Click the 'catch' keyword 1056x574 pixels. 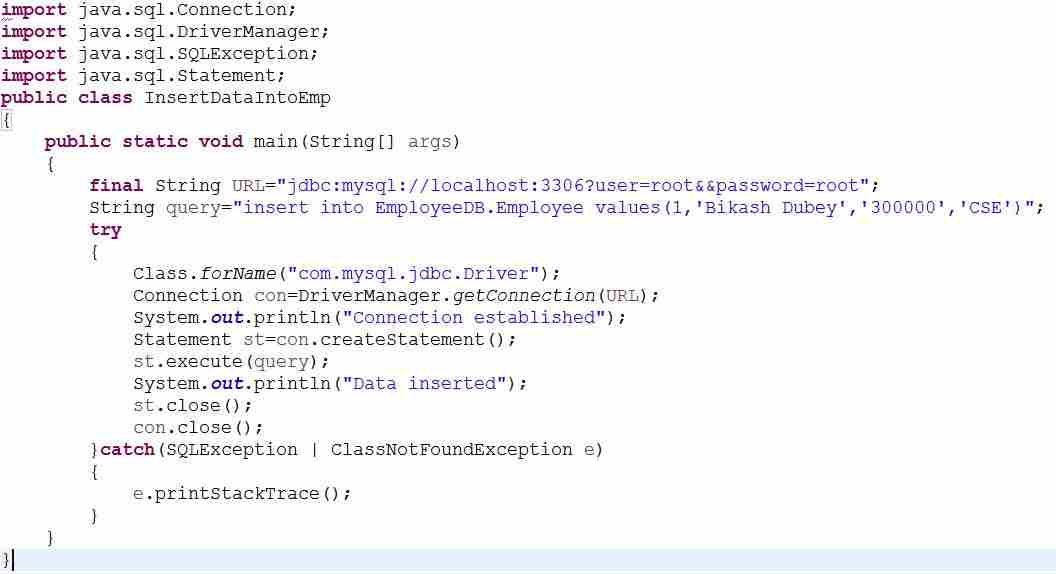pyautogui.click(x=127, y=450)
